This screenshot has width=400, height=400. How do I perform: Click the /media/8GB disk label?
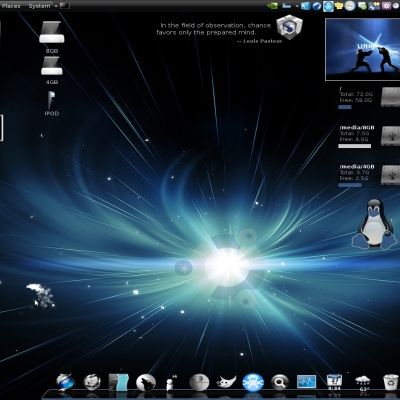click(x=357, y=127)
